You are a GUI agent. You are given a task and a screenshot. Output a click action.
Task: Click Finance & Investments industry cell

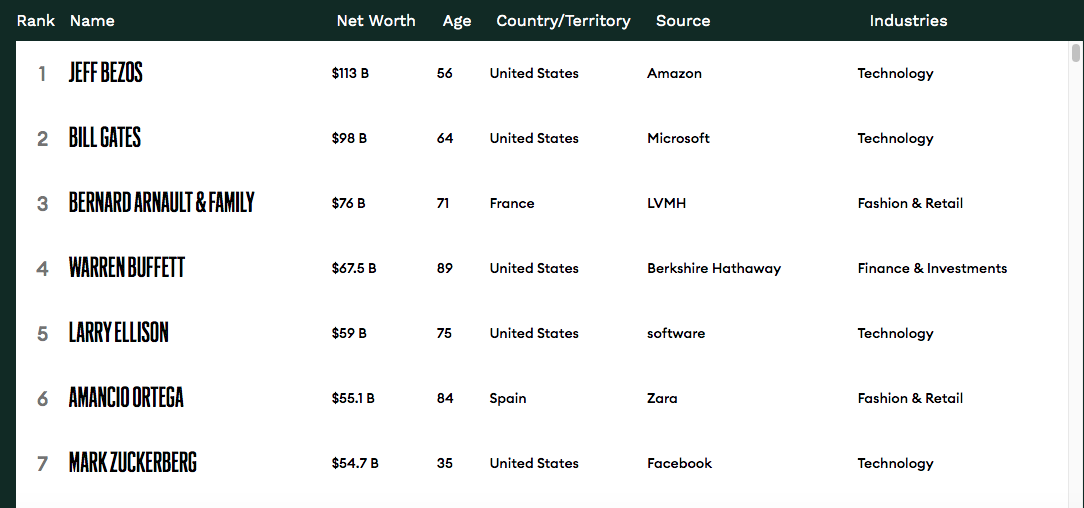click(x=932, y=268)
